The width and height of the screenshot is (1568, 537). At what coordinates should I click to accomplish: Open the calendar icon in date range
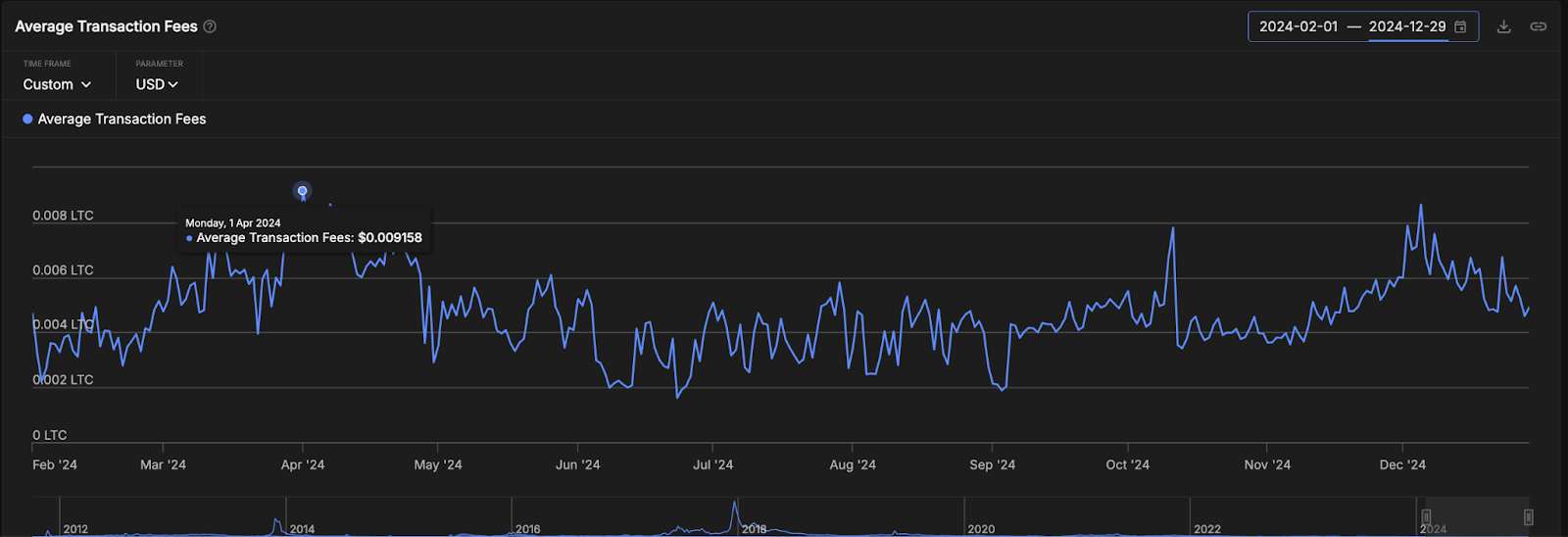coord(1460,26)
